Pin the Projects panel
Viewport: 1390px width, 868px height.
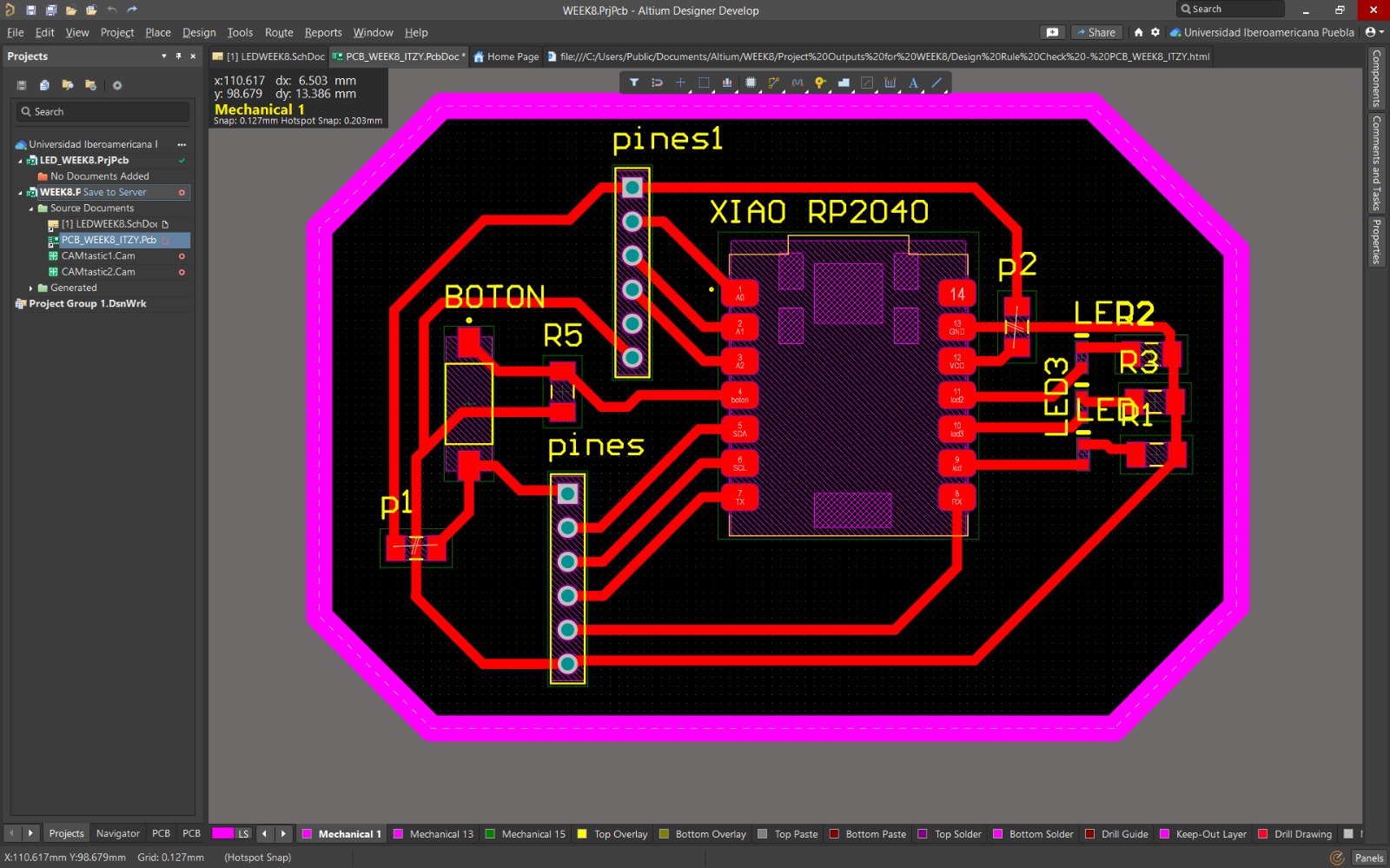coord(179,56)
